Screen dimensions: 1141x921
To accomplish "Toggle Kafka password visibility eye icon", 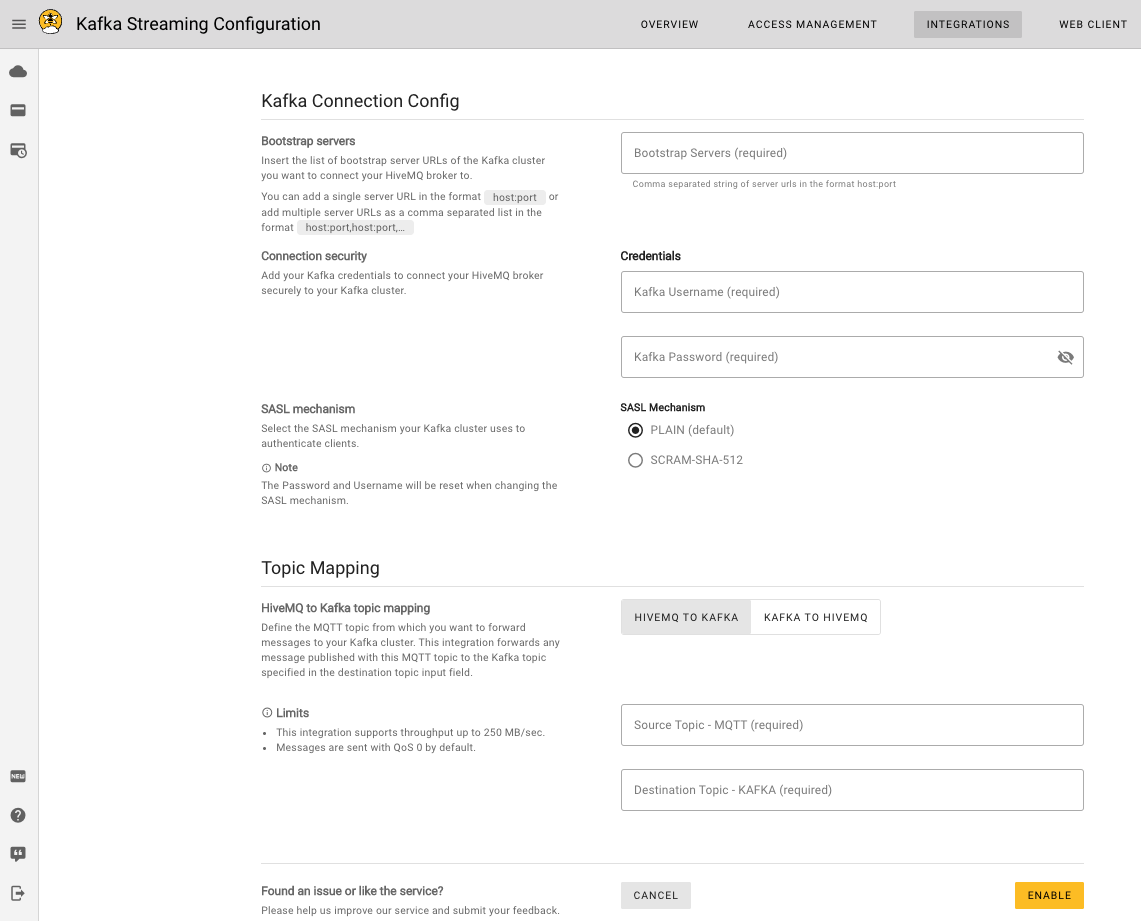I will pyautogui.click(x=1065, y=357).
